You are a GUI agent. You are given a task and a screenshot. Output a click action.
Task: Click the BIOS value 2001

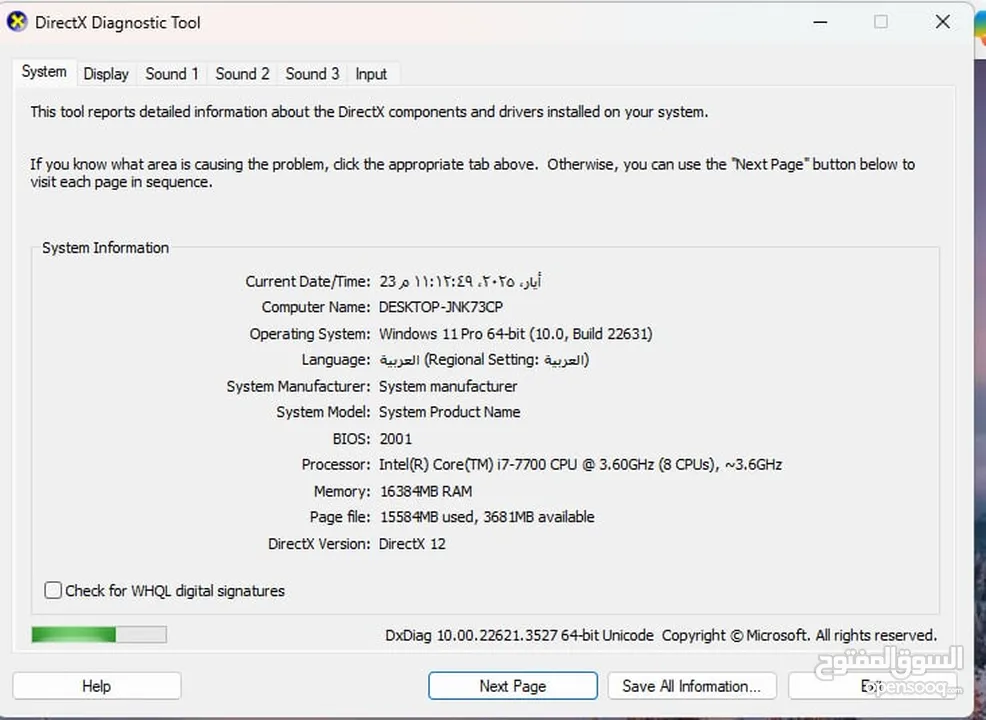point(396,439)
